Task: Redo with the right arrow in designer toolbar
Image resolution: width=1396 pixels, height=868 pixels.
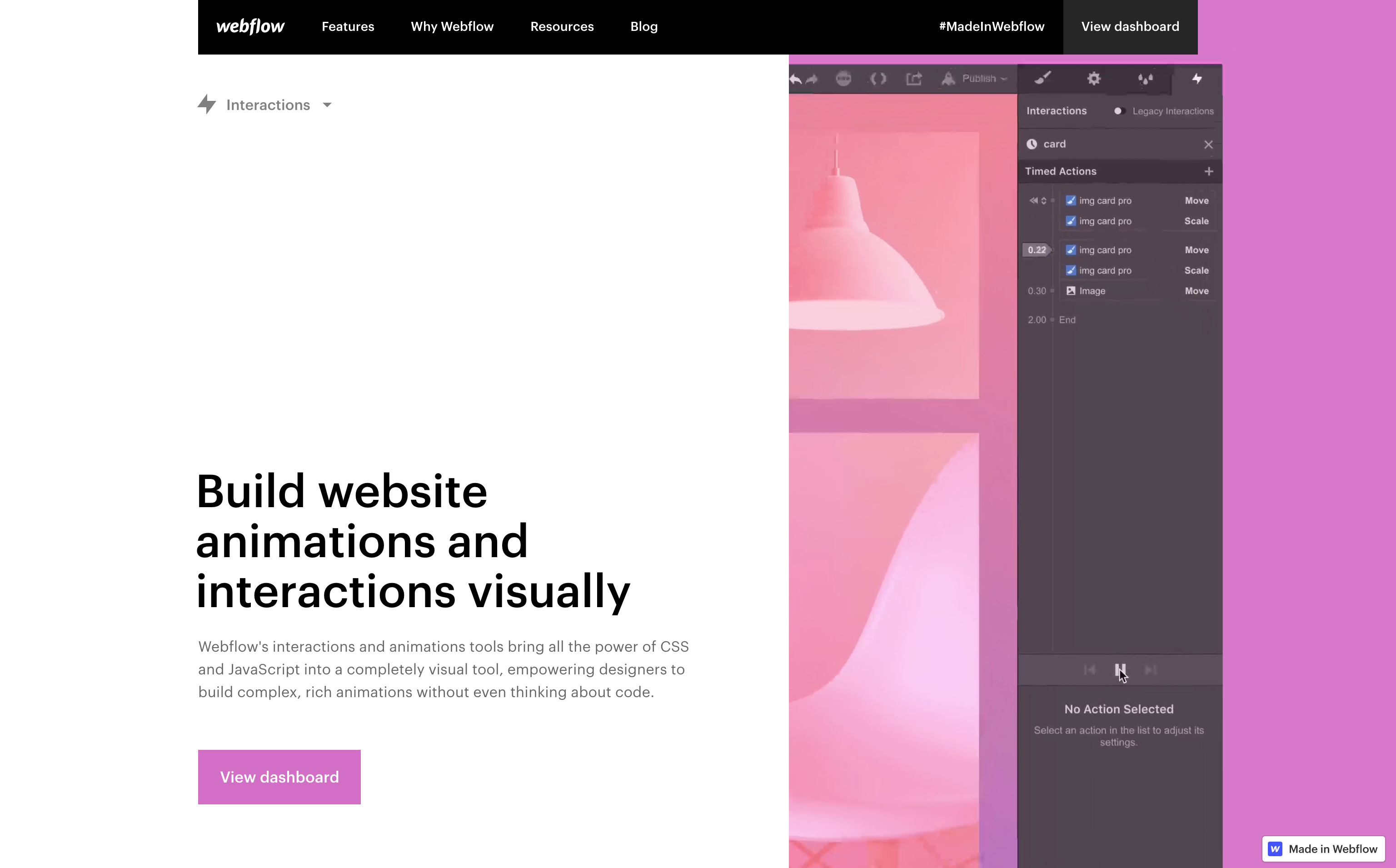Action: [812, 79]
